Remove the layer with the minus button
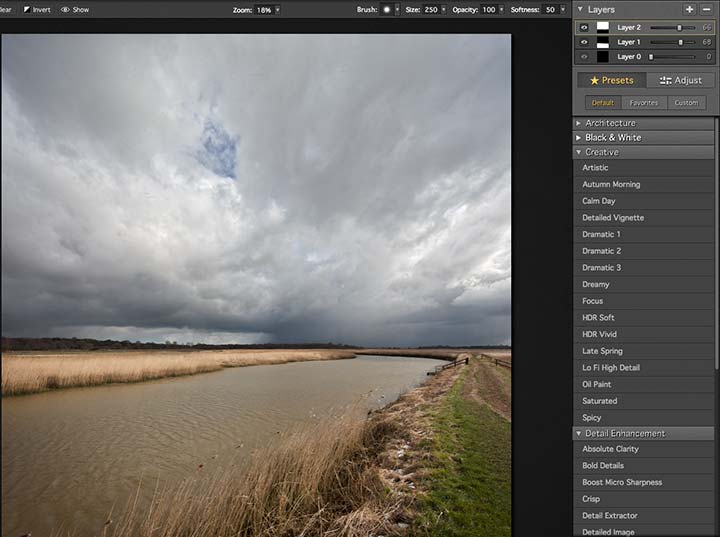This screenshot has height=537, width=720. [706, 9]
